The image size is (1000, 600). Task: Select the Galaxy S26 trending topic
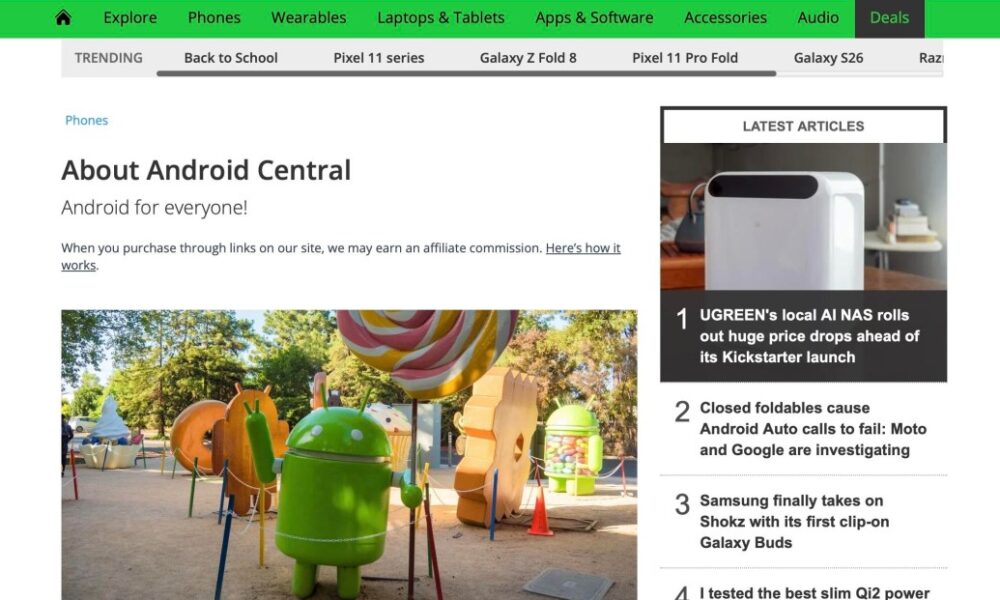(828, 57)
